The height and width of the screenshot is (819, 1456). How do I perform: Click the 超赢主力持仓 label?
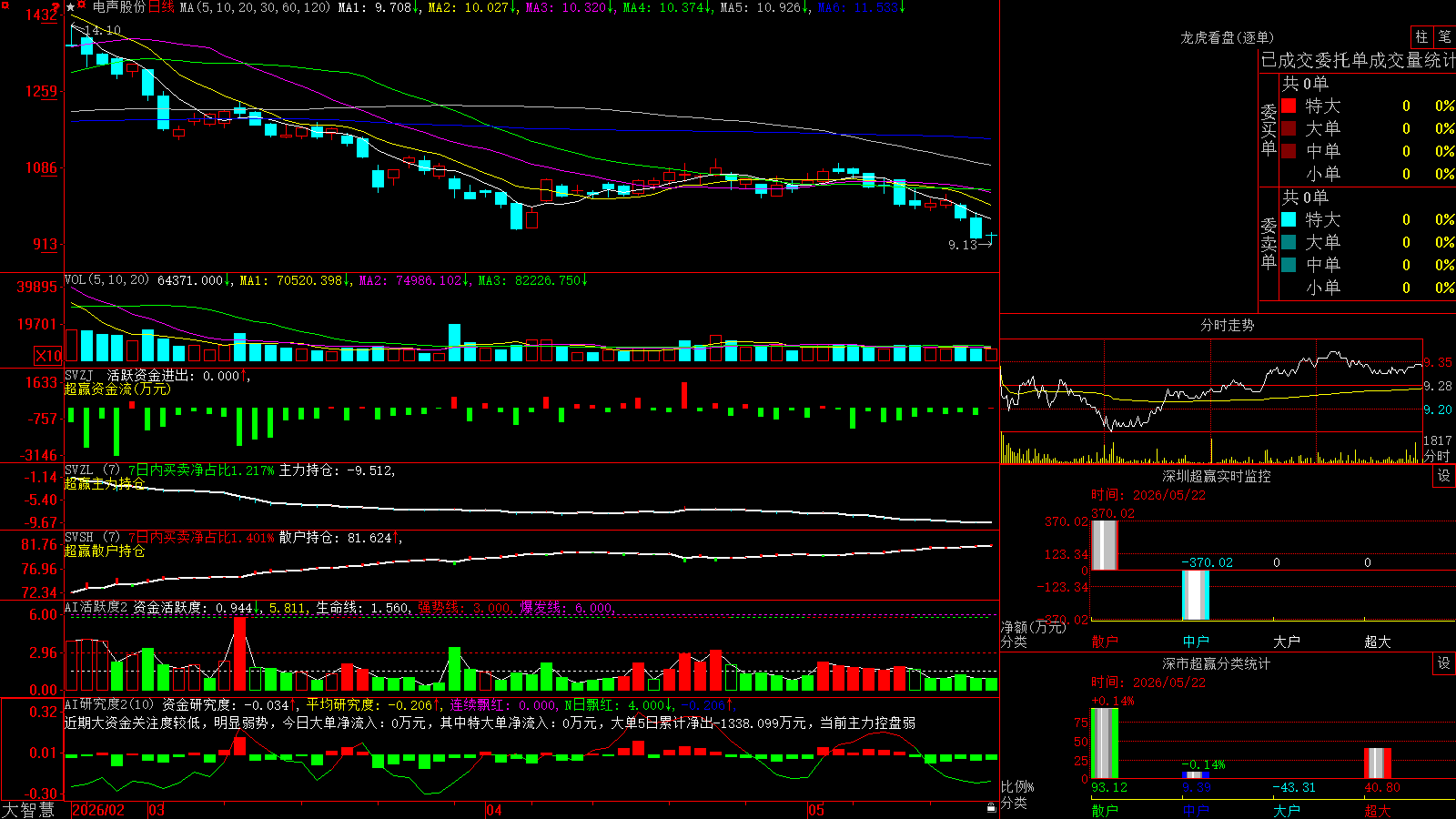(x=105, y=483)
